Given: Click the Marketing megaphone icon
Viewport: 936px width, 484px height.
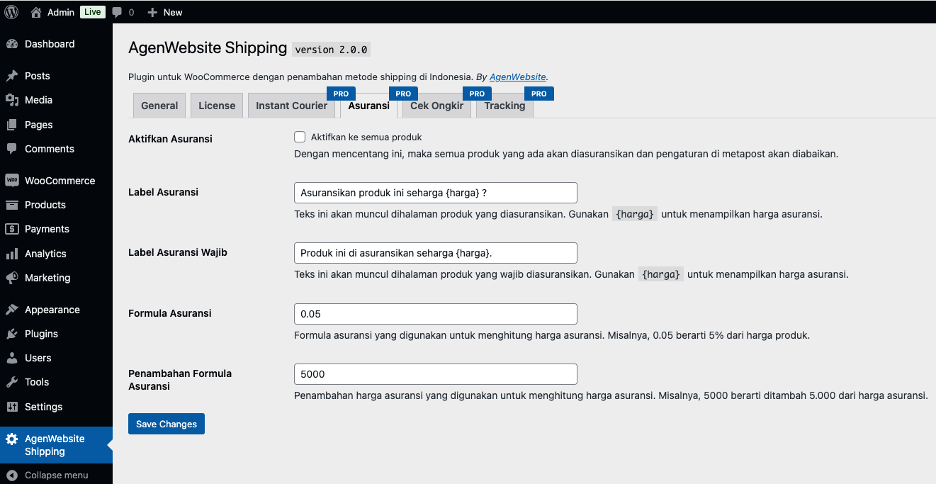Looking at the screenshot, I should (x=12, y=278).
